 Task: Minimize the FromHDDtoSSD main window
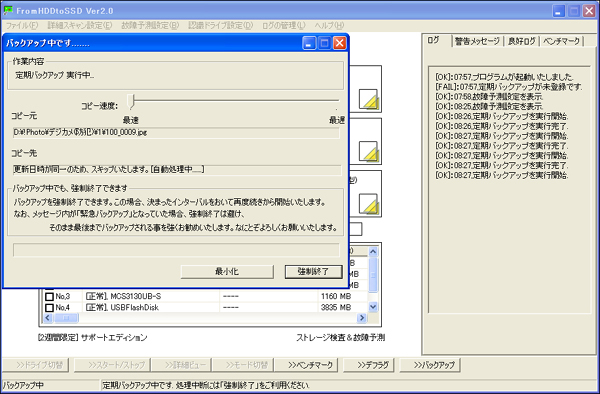point(559,11)
